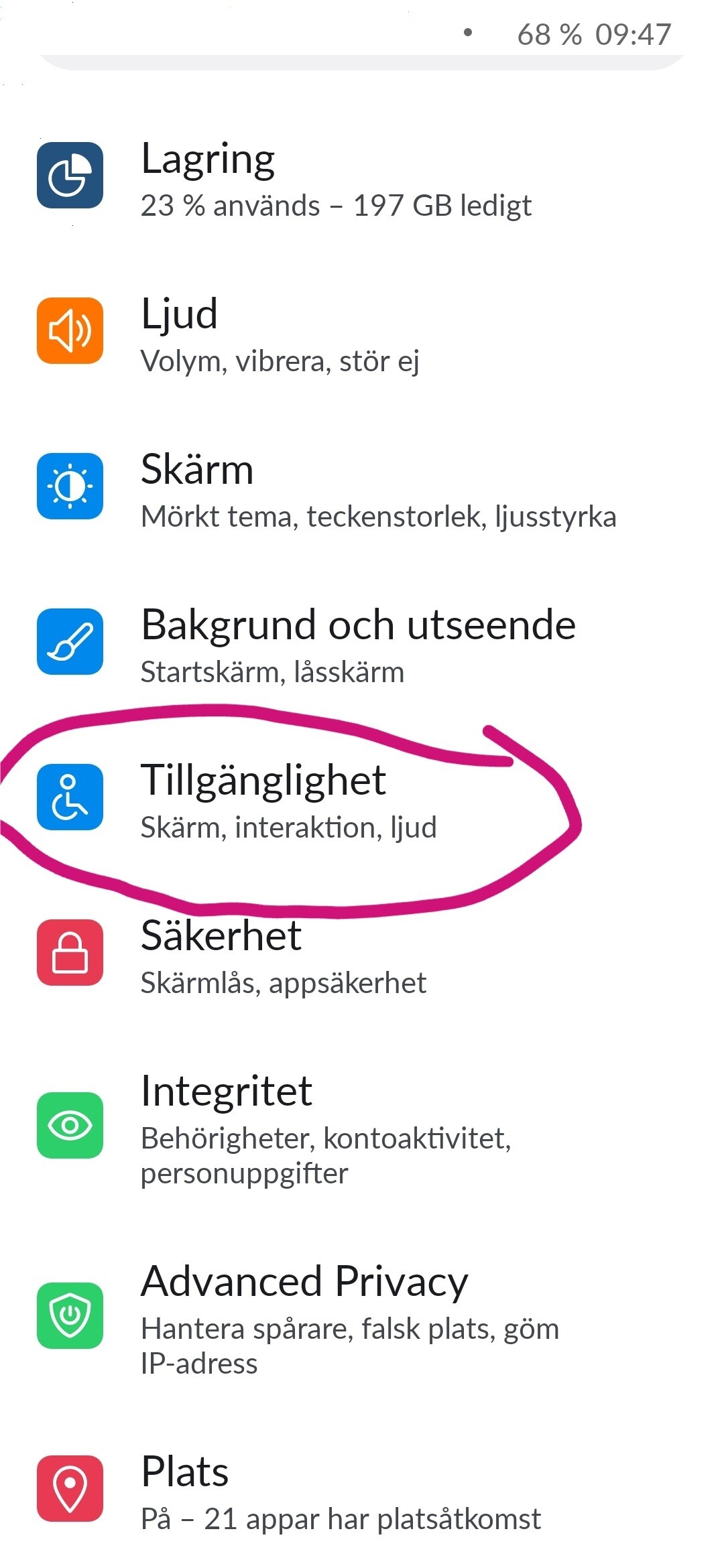
Task: Tap the green Integritet eye icon
Action: 70,1125
